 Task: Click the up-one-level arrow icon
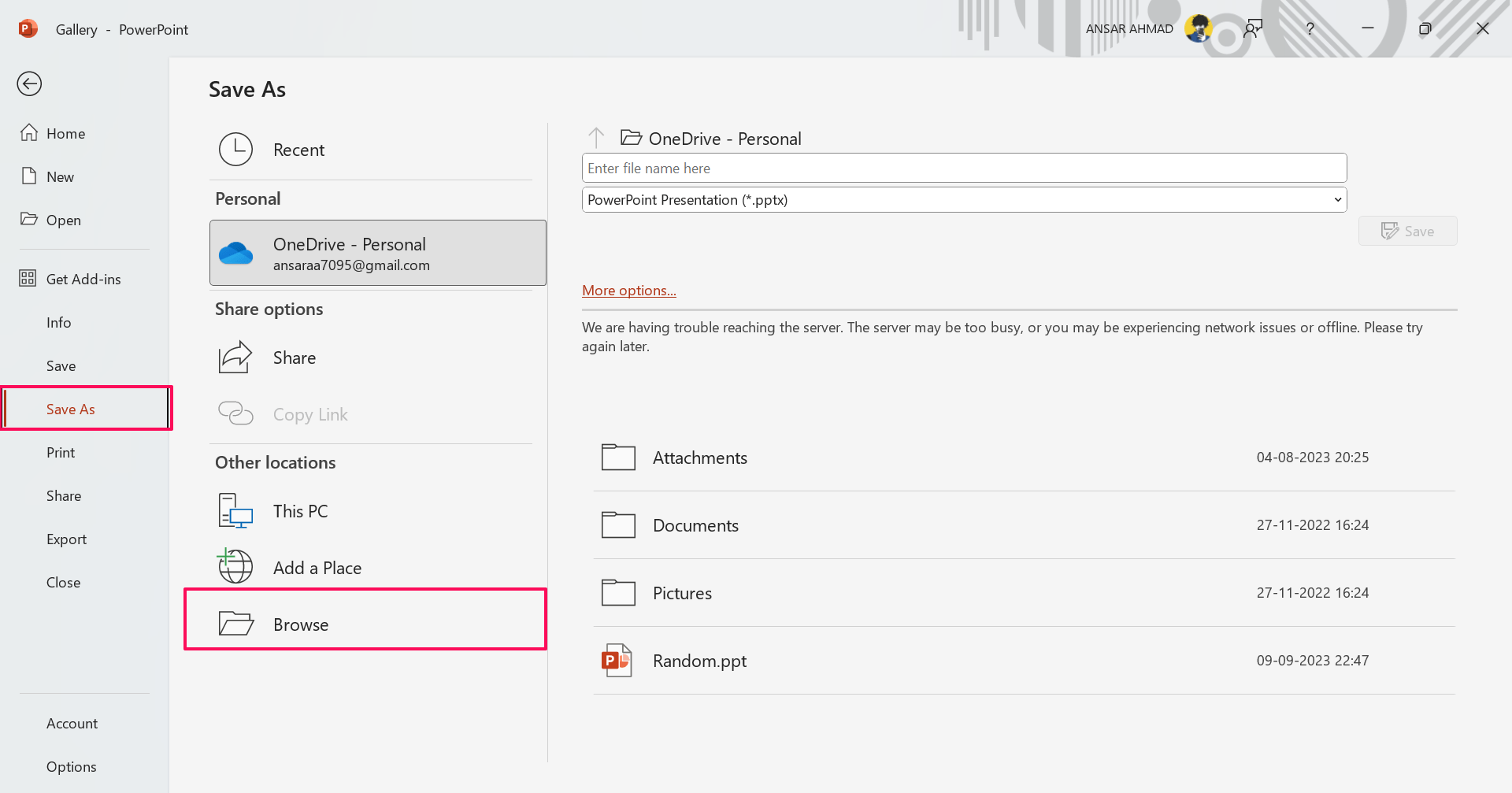[x=596, y=138]
